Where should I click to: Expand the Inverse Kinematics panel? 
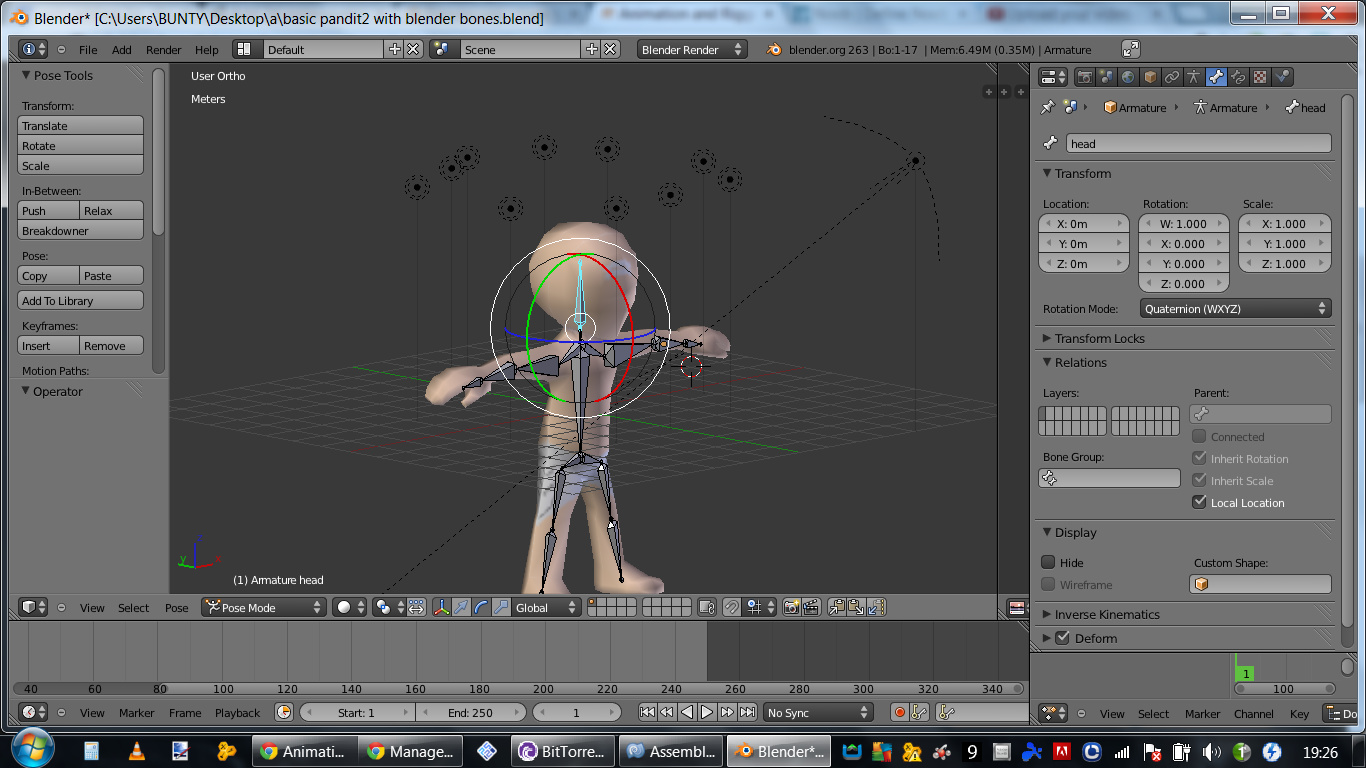pos(1107,614)
